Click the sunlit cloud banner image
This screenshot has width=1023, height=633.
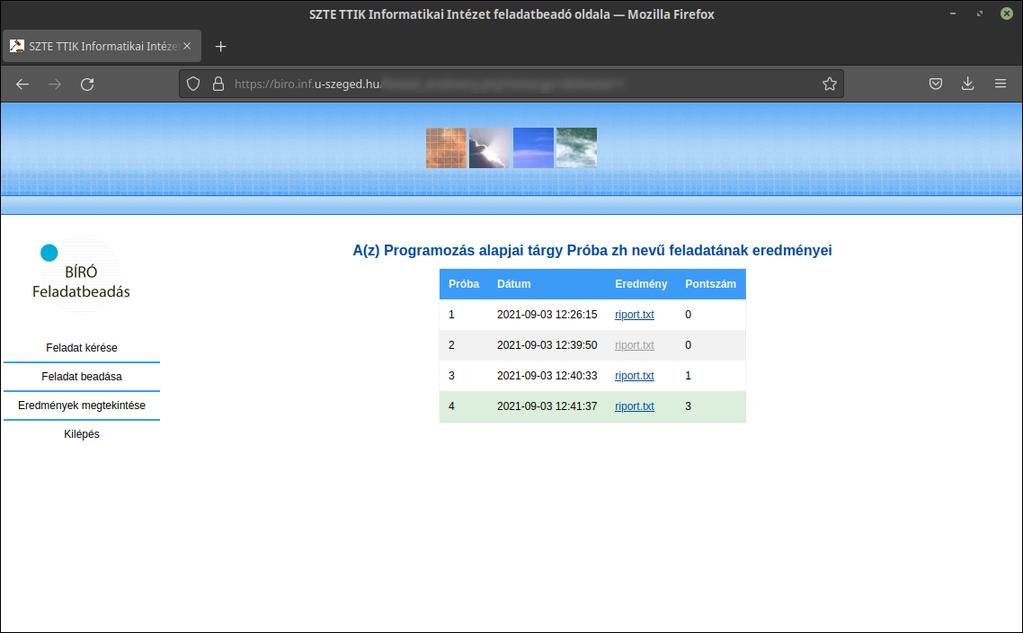(489, 148)
